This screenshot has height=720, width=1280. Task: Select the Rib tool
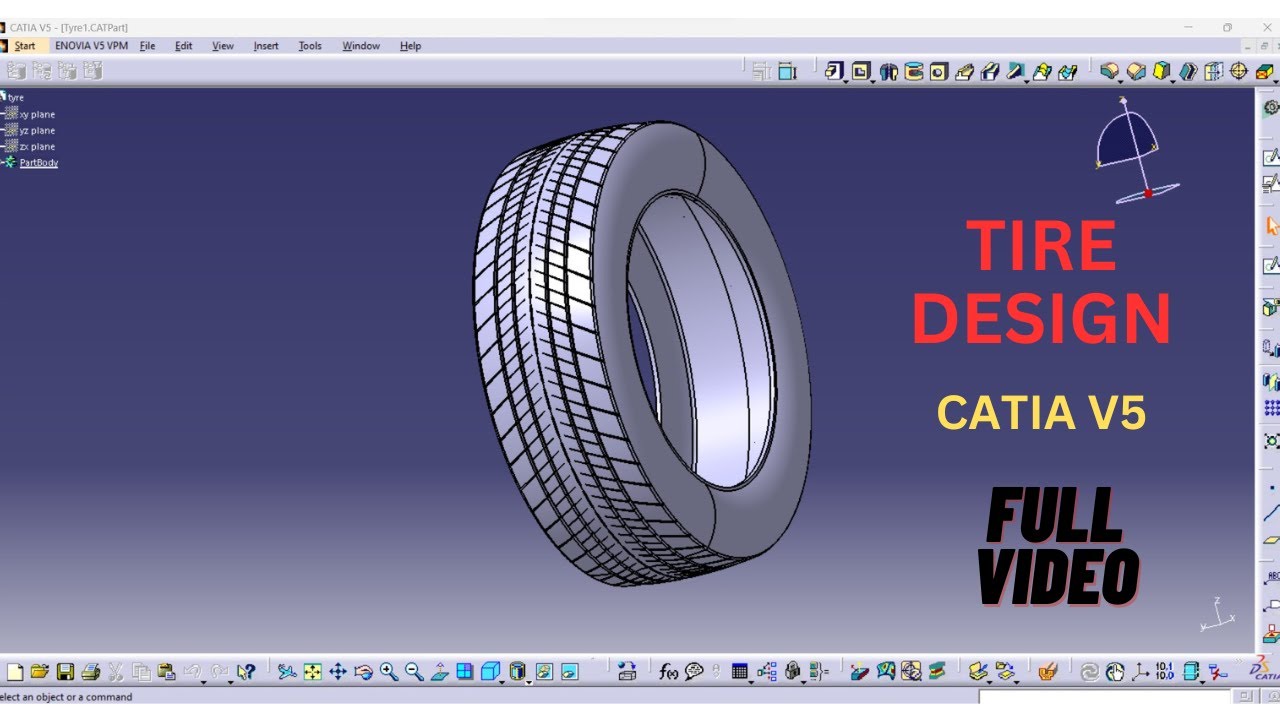pos(964,70)
